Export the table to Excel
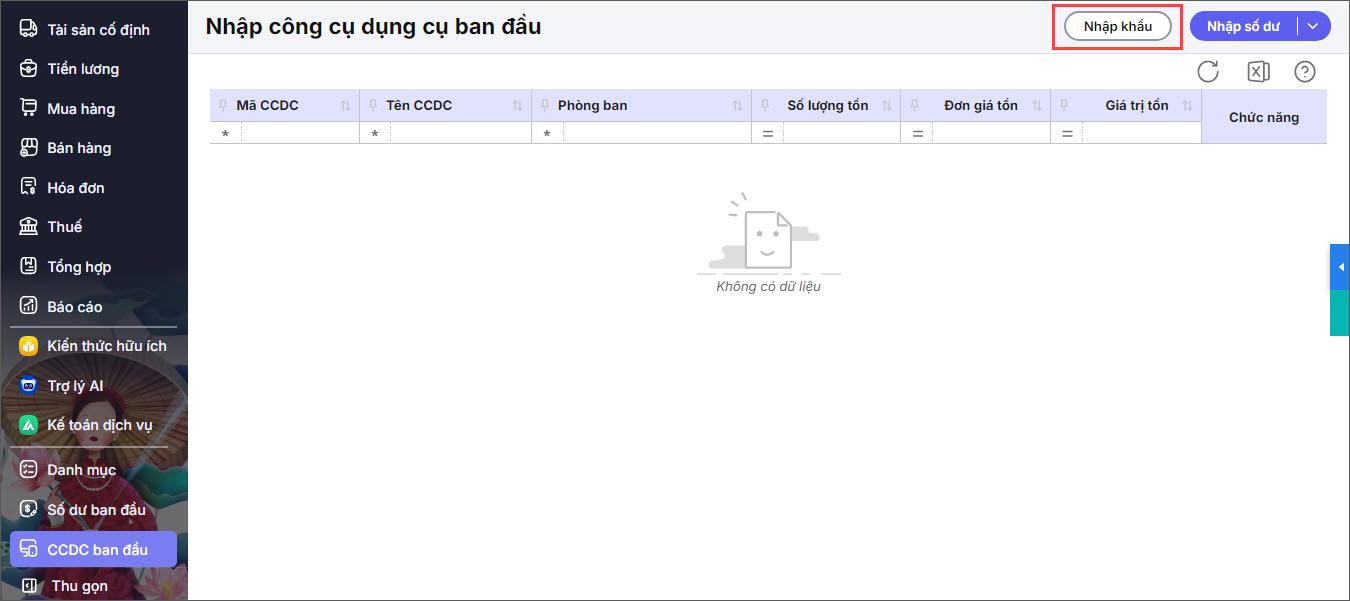 1258,72
